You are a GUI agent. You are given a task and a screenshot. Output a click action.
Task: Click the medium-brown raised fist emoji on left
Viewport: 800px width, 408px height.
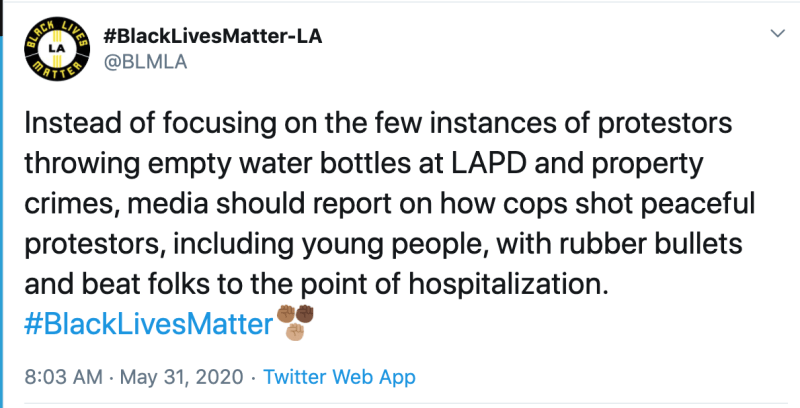[286, 314]
